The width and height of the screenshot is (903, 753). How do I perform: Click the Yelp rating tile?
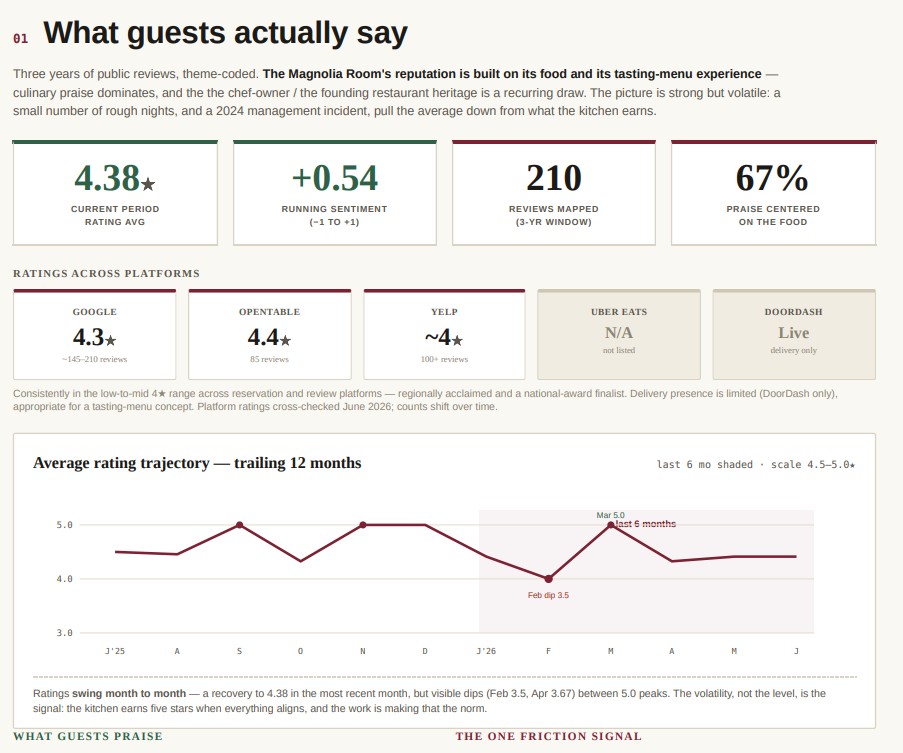tap(444, 334)
